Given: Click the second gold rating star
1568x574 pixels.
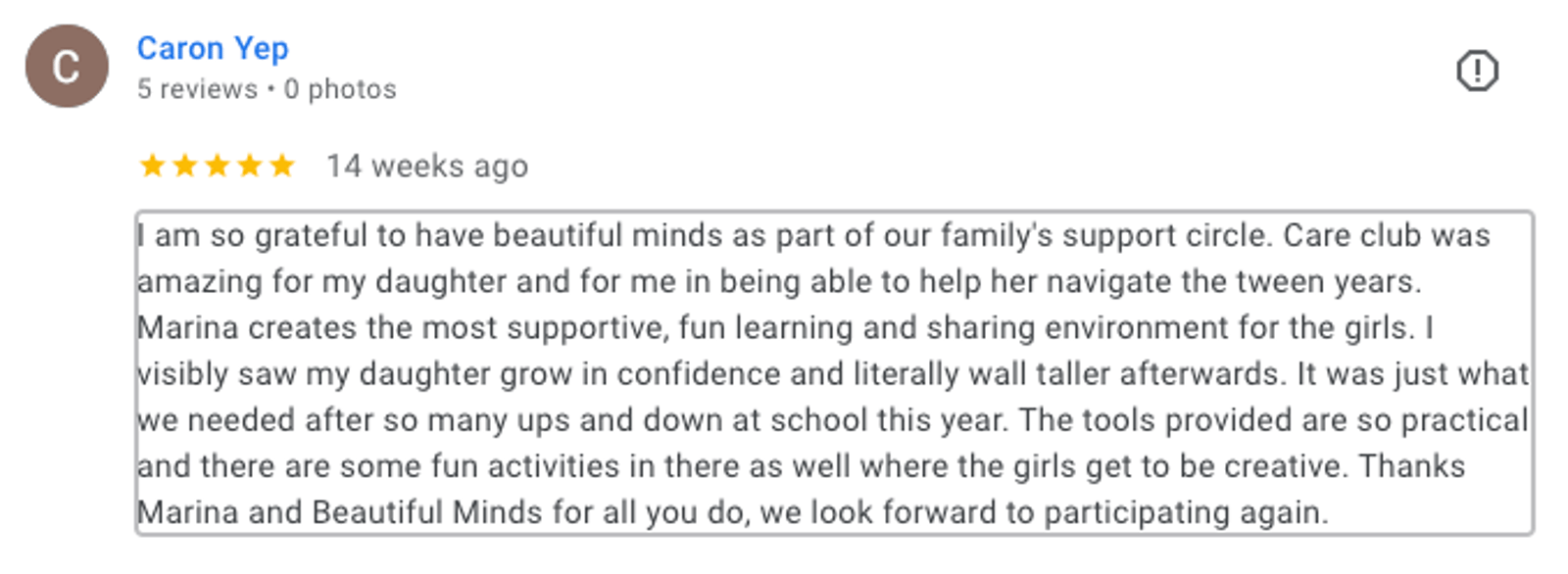Looking at the screenshot, I should [184, 166].
